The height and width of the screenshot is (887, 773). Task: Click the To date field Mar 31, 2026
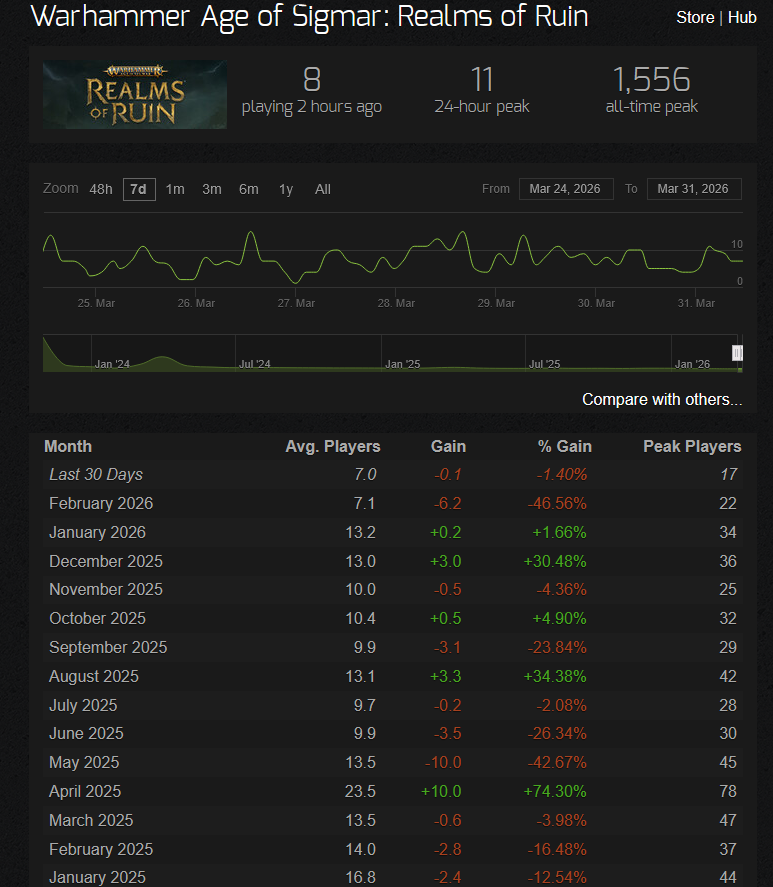(x=694, y=189)
